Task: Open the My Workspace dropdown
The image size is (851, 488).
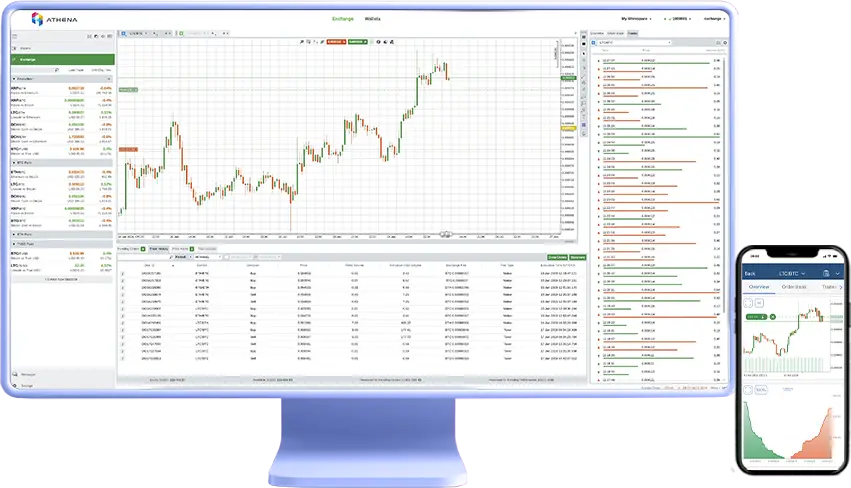Action: [637, 18]
